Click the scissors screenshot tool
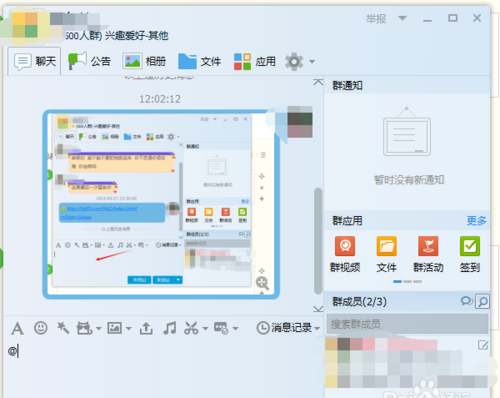Screen dimensions: 500x398 (191, 328)
